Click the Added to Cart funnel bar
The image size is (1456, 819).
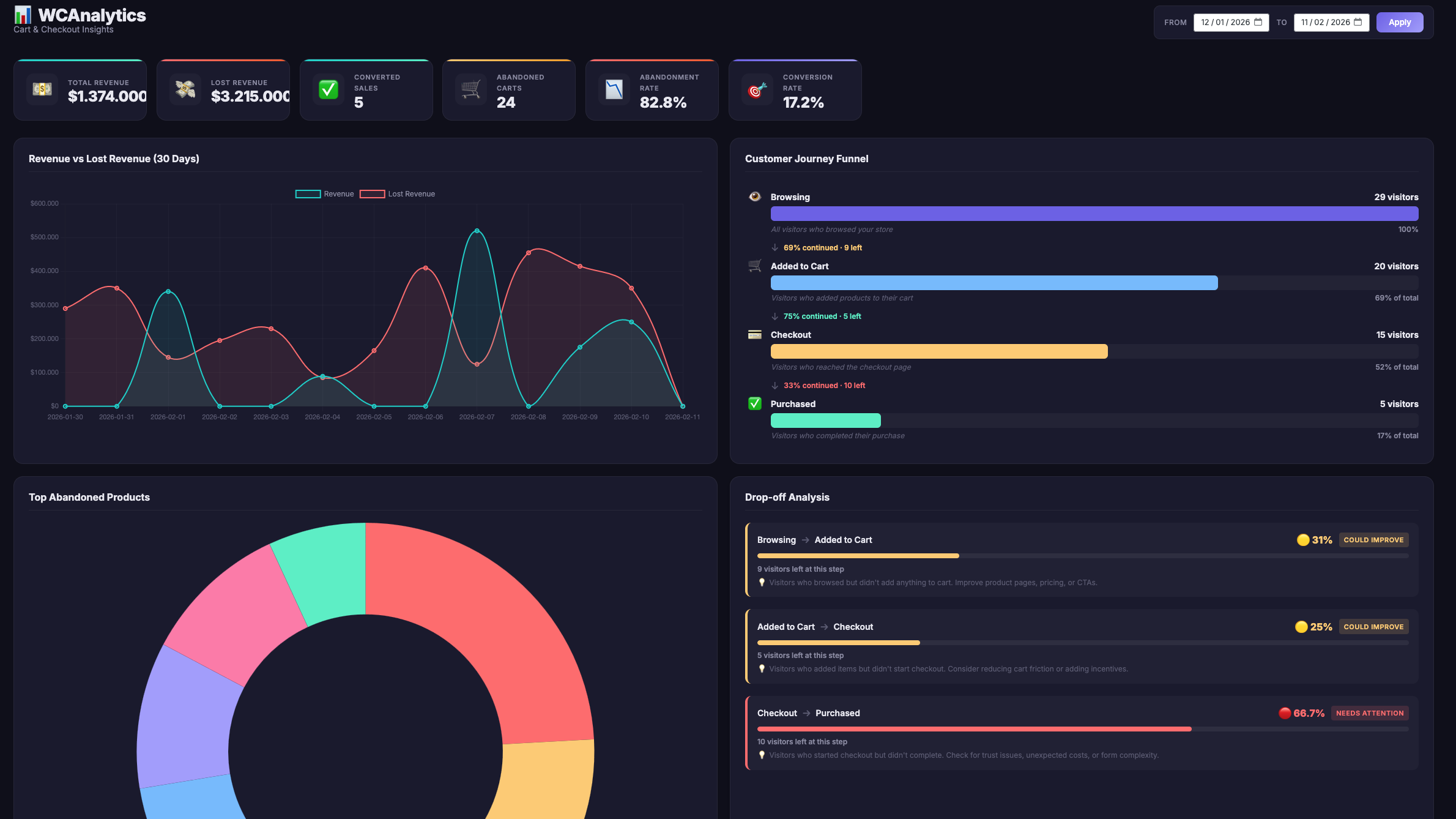pos(994,283)
